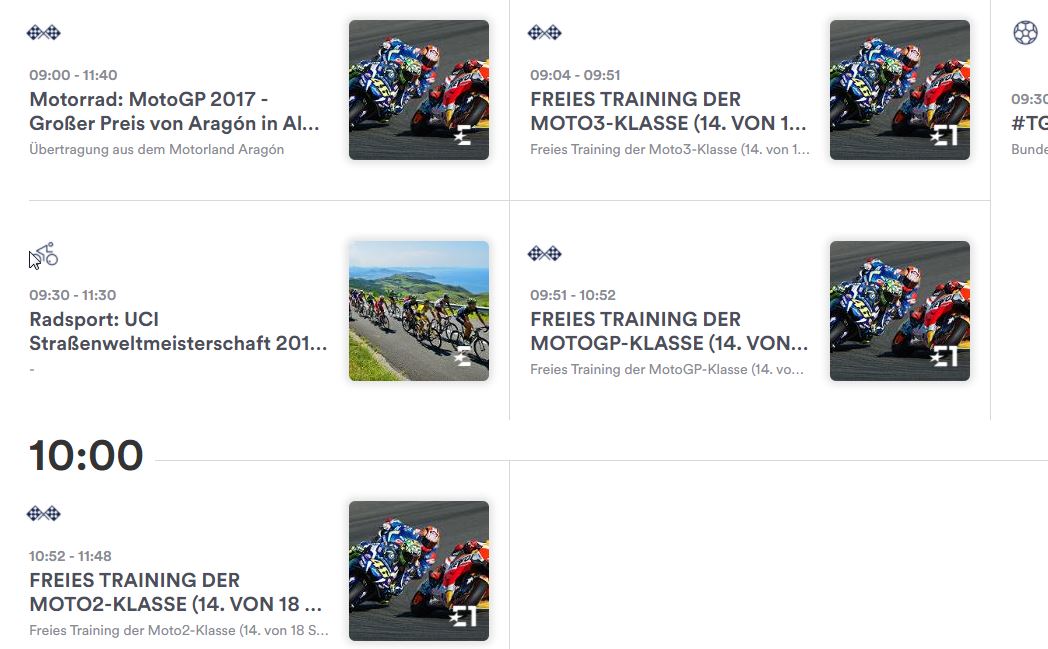This screenshot has width=1048, height=649.
Task: Open the MotoGP 2017 Großer Preis von Aragón title
Action: click(174, 111)
